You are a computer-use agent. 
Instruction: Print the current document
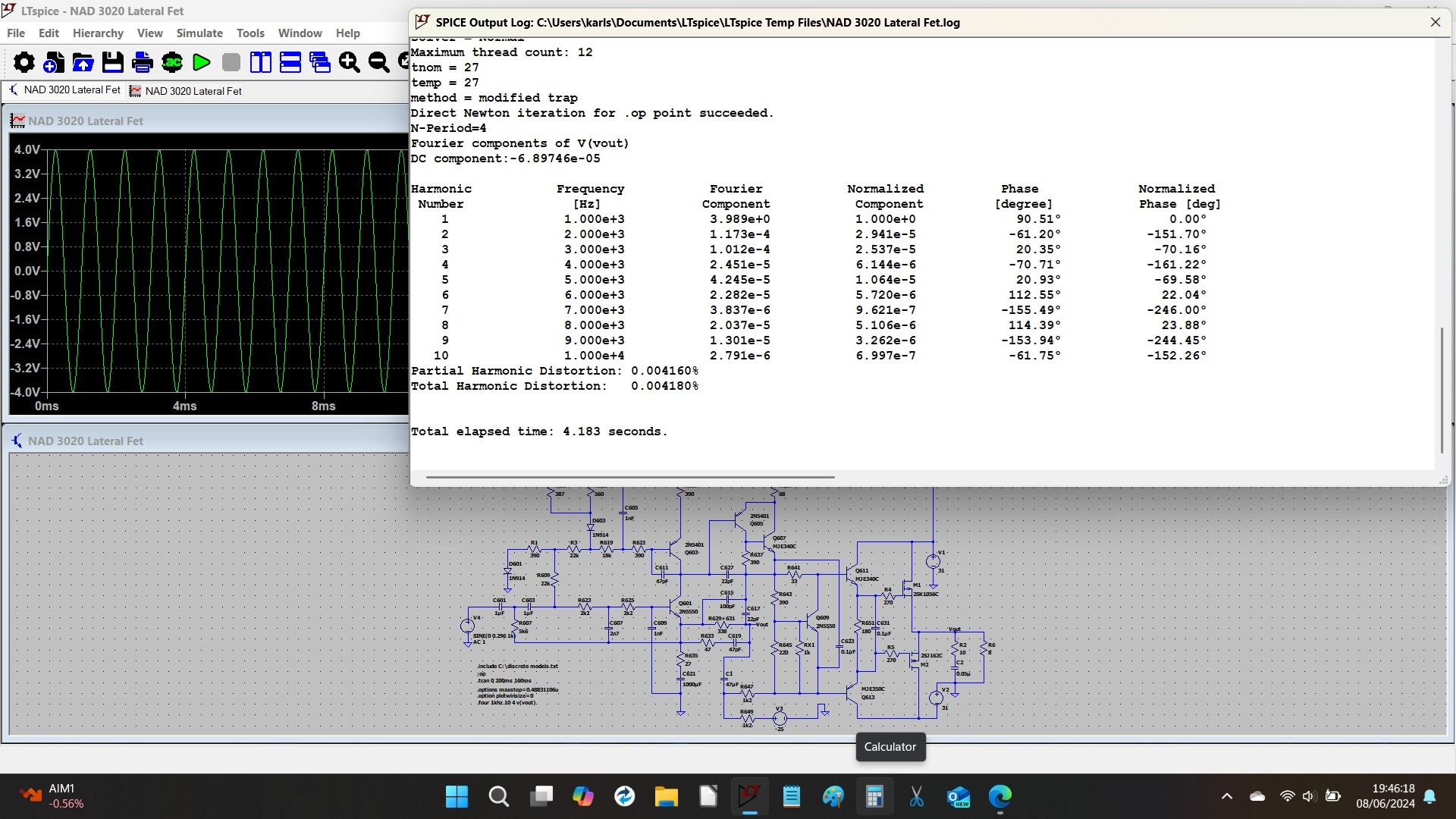(143, 62)
